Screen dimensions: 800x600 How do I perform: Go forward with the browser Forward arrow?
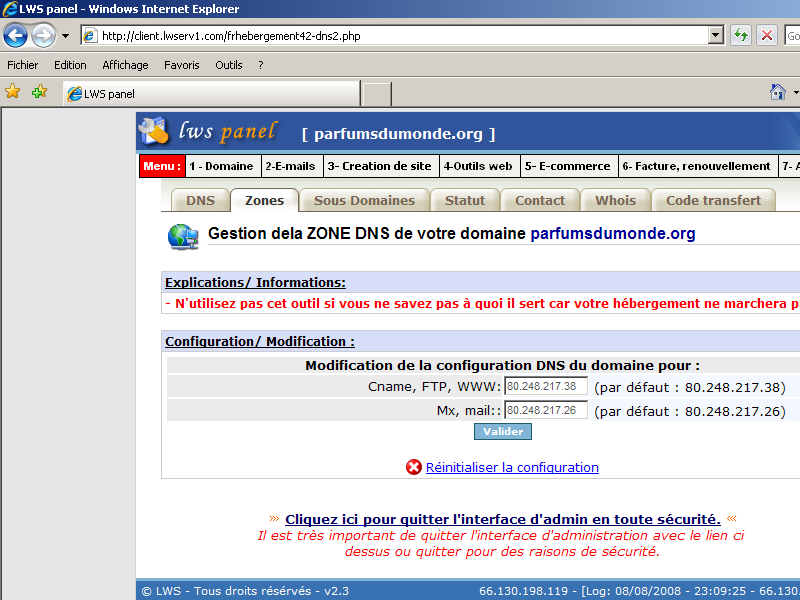(44, 36)
